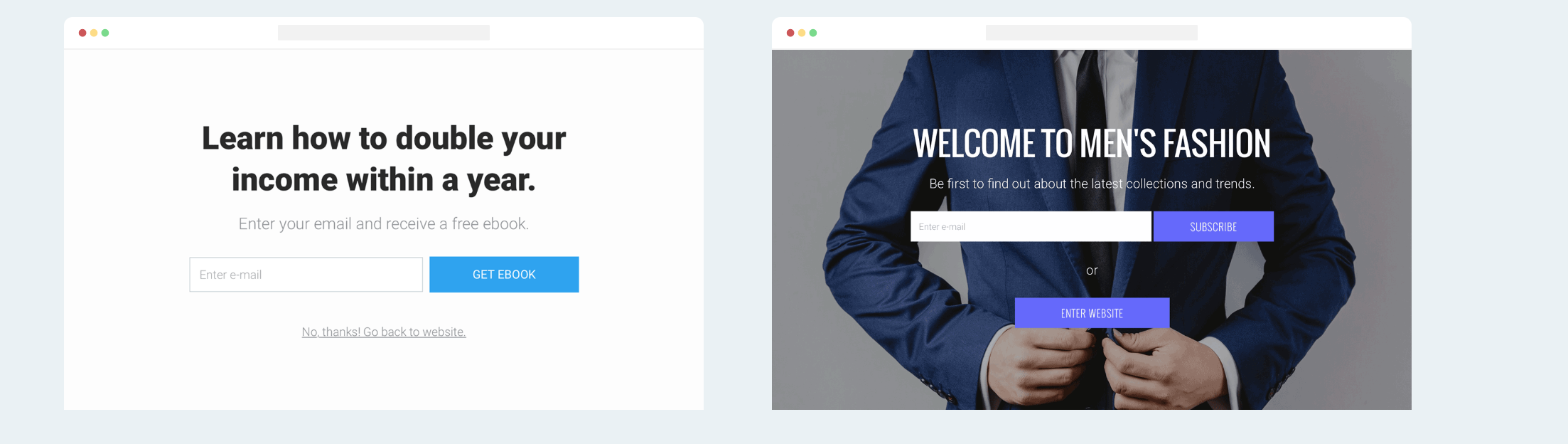Click the GET EBOOK button
The width and height of the screenshot is (1568, 444).
[x=504, y=275]
